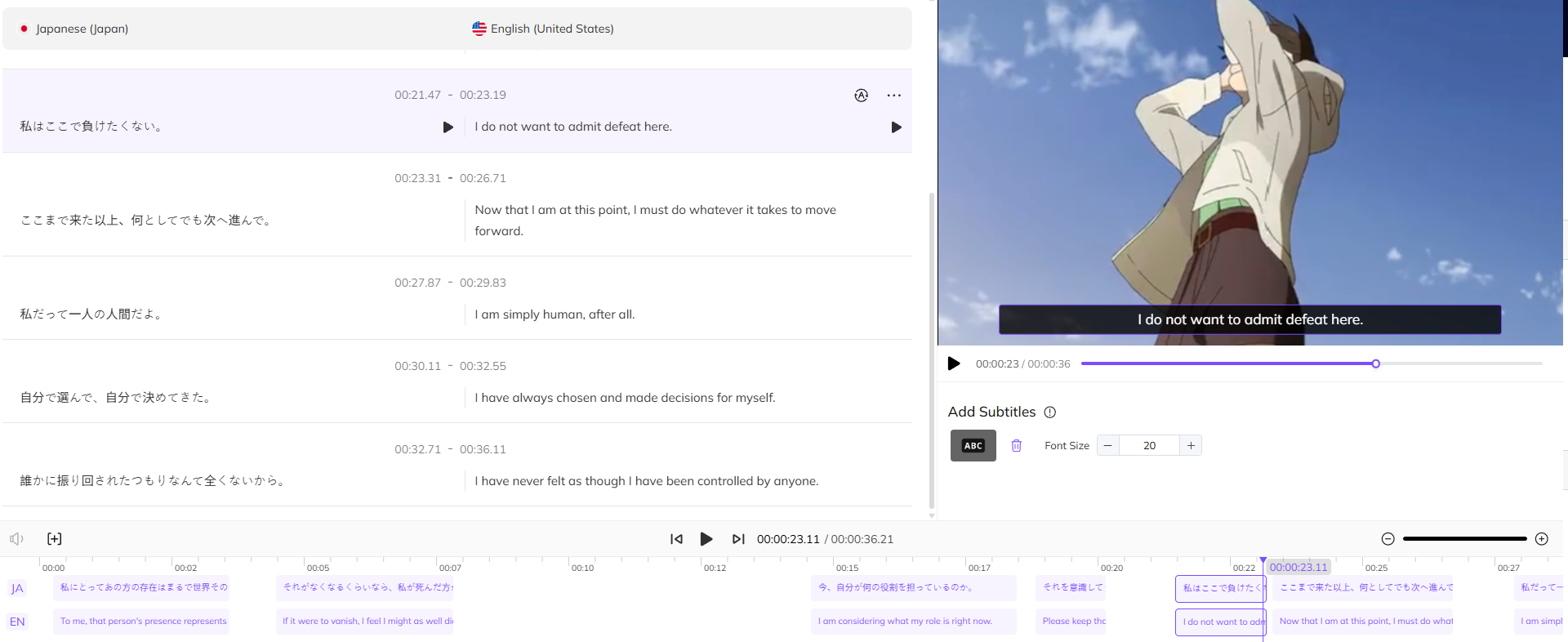Click the font size value field showing 20

1149,445
